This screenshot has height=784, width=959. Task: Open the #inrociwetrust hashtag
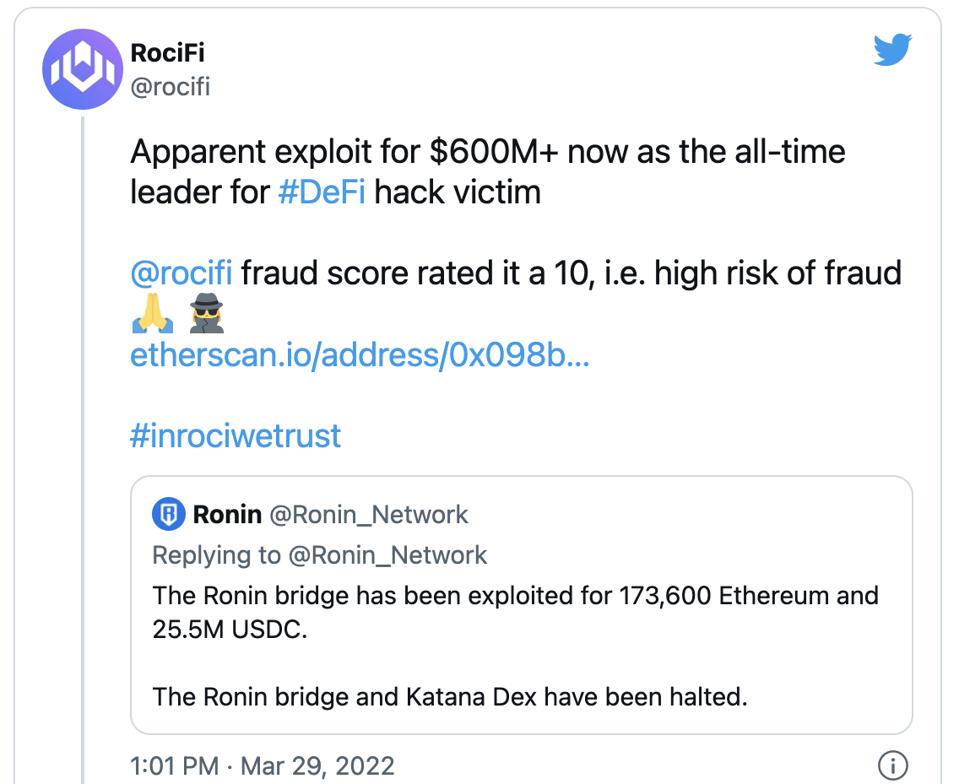(236, 435)
